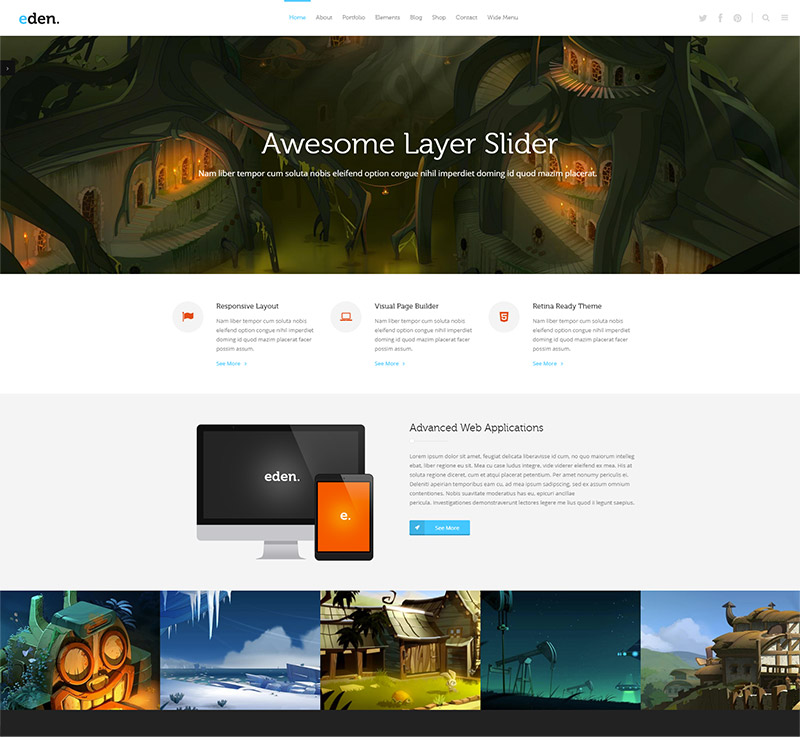Click the Facebook icon in header

(720, 18)
